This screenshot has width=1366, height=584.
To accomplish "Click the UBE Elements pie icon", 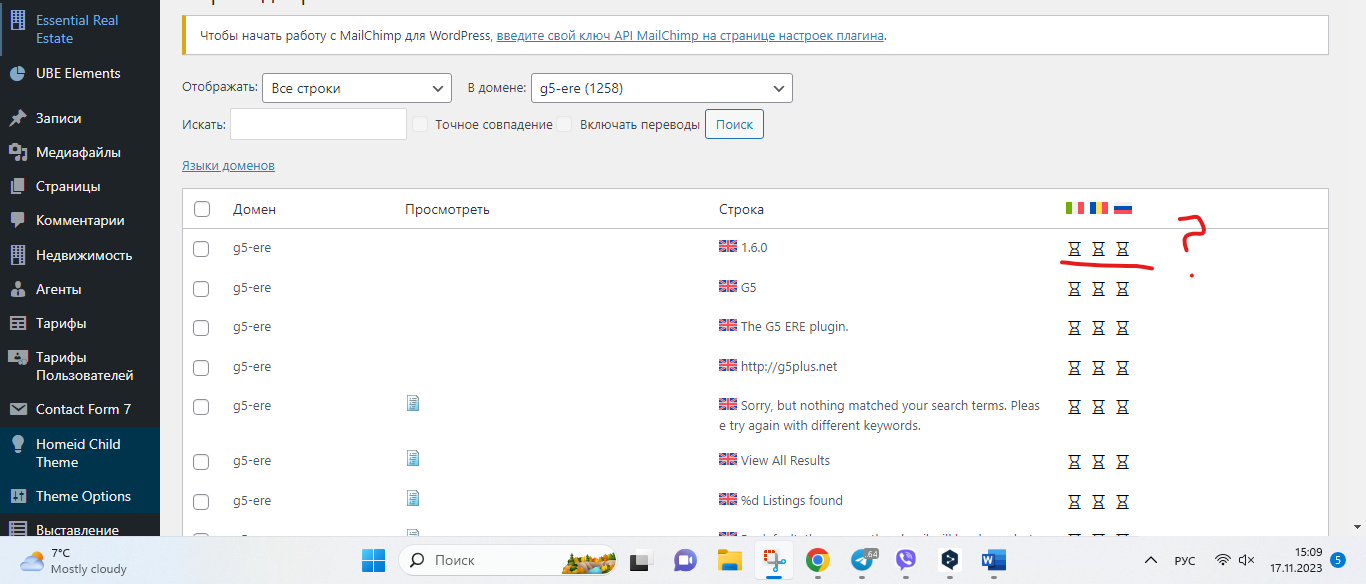I will pos(17,73).
